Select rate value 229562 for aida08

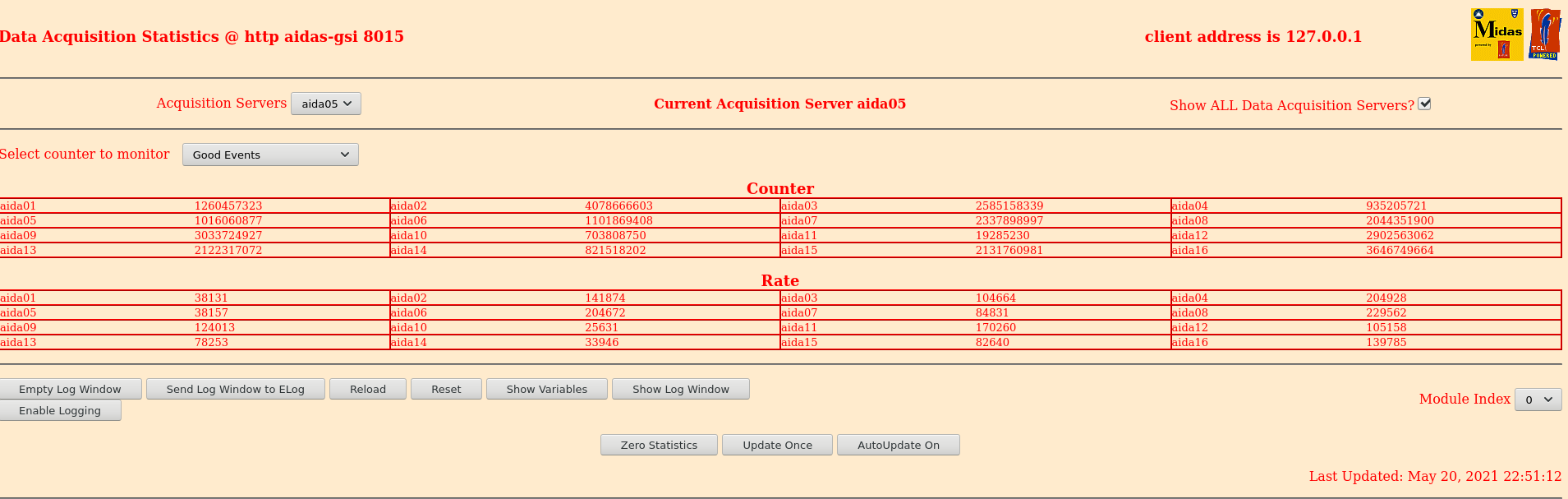tap(1386, 312)
